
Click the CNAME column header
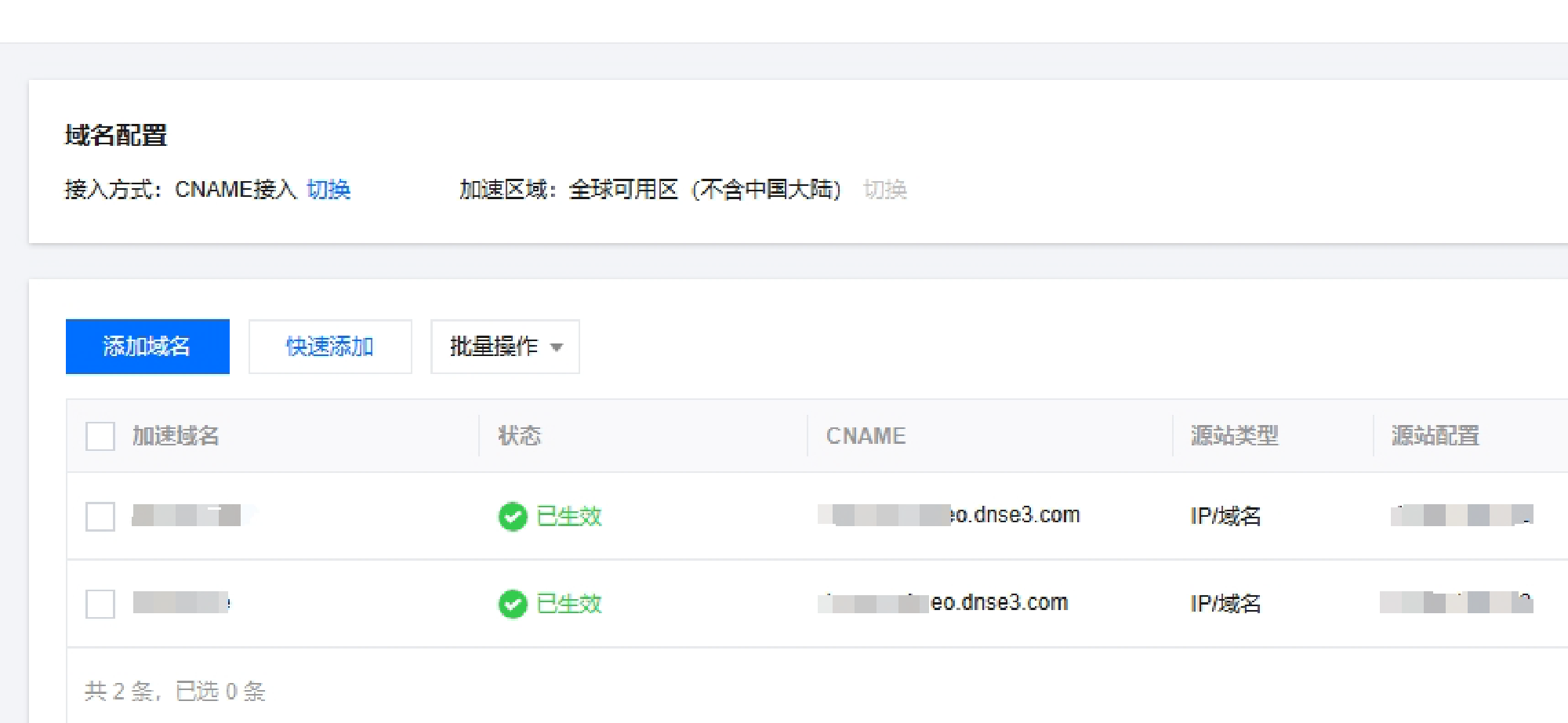866,436
